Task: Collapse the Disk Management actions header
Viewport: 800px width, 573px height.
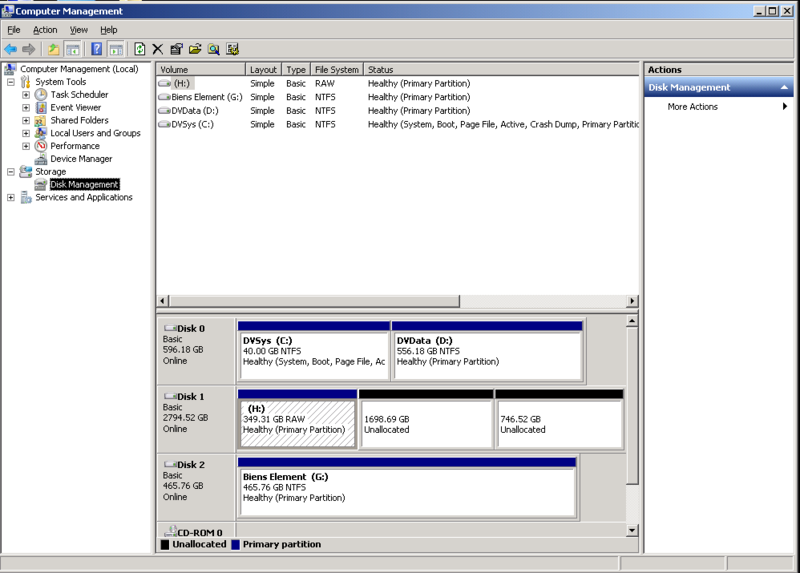Action: [784, 88]
